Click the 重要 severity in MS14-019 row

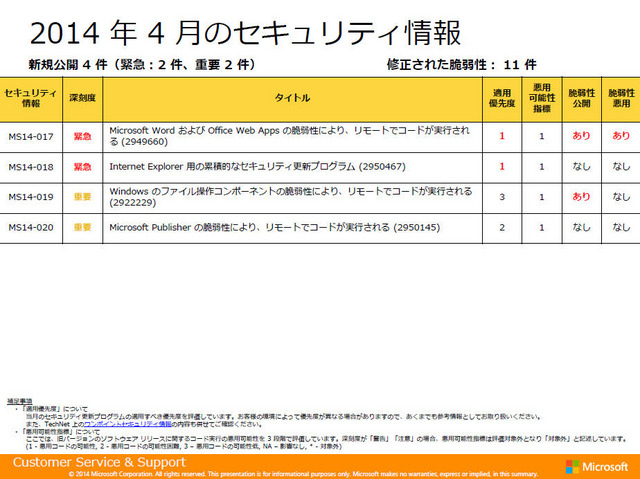(82, 197)
